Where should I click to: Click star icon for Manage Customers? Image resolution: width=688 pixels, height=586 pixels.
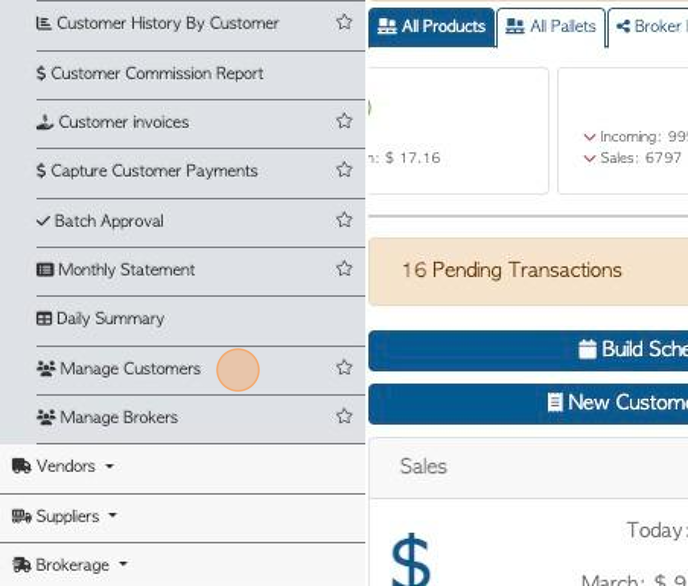click(x=344, y=368)
